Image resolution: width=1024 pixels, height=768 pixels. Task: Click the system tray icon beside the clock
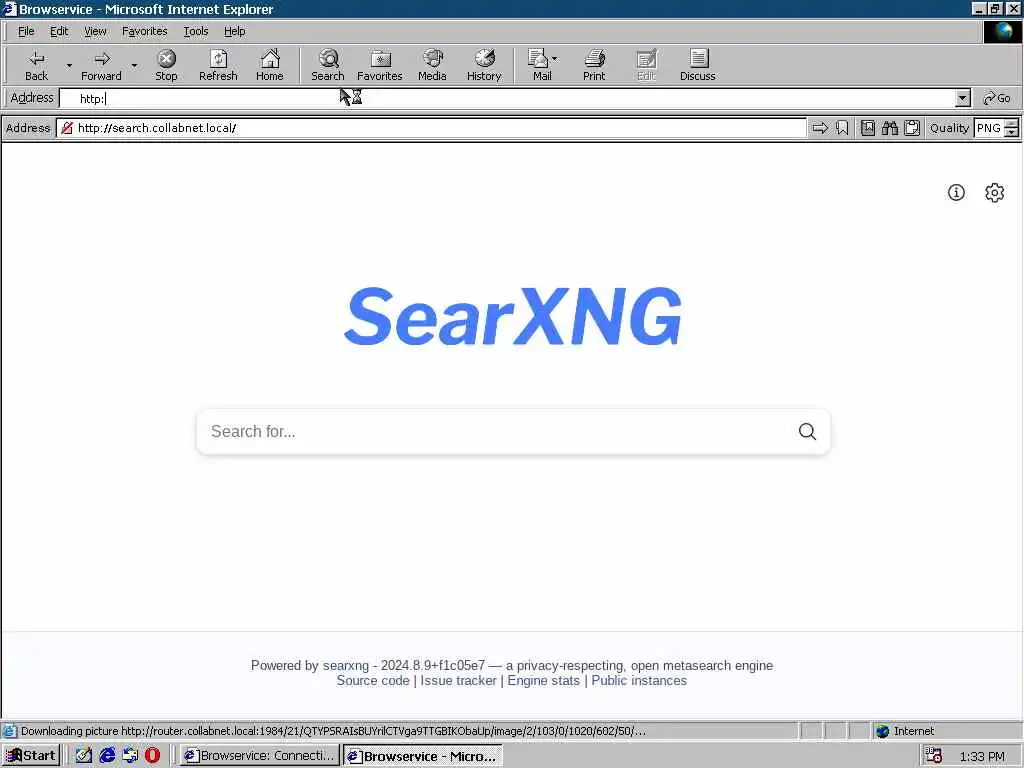pos(934,756)
